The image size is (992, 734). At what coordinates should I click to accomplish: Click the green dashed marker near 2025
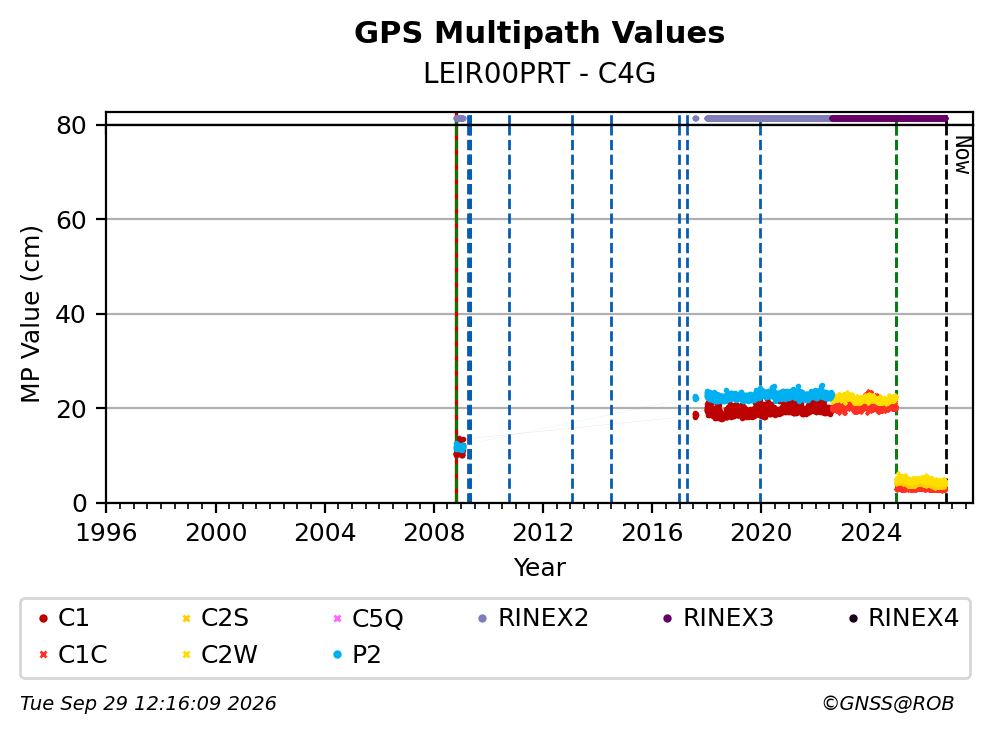coord(896,310)
